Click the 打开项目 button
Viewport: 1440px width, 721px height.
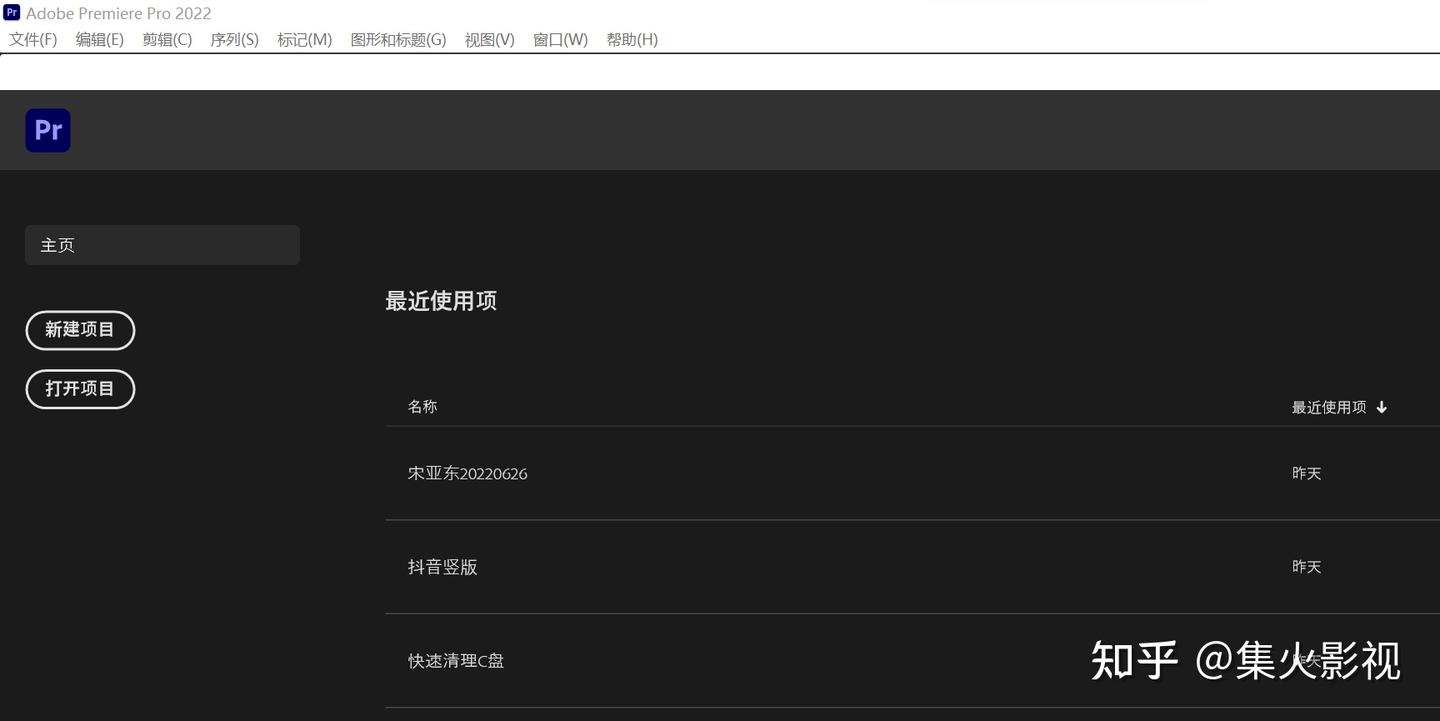click(x=80, y=389)
